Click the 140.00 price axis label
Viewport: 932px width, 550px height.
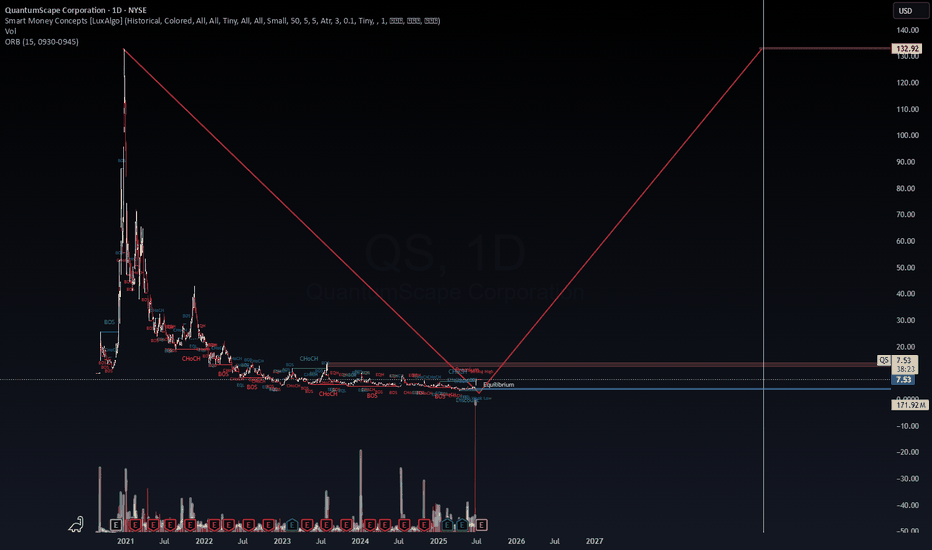(x=908, y=30)
